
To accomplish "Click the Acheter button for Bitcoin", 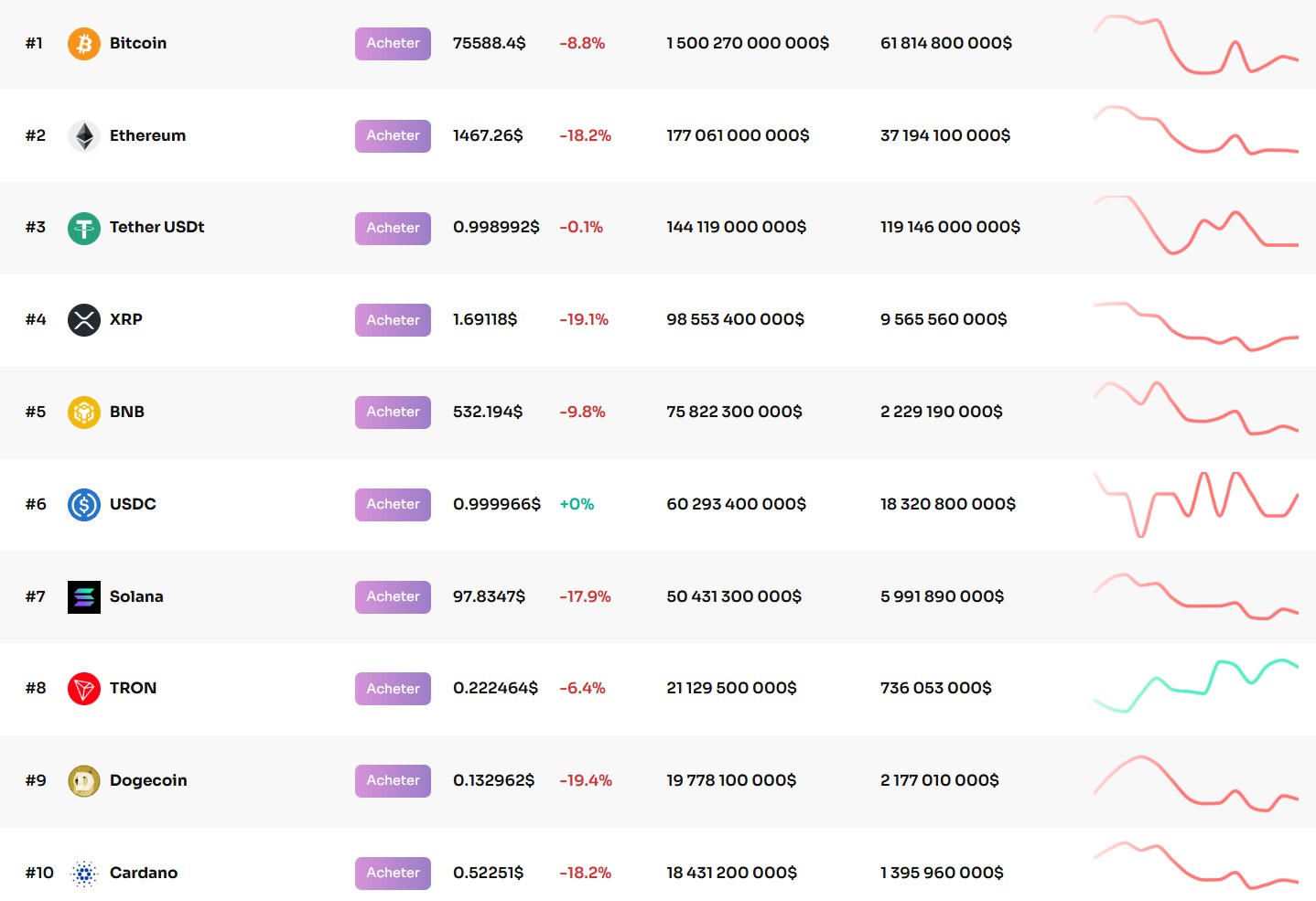I will [392, 43].
